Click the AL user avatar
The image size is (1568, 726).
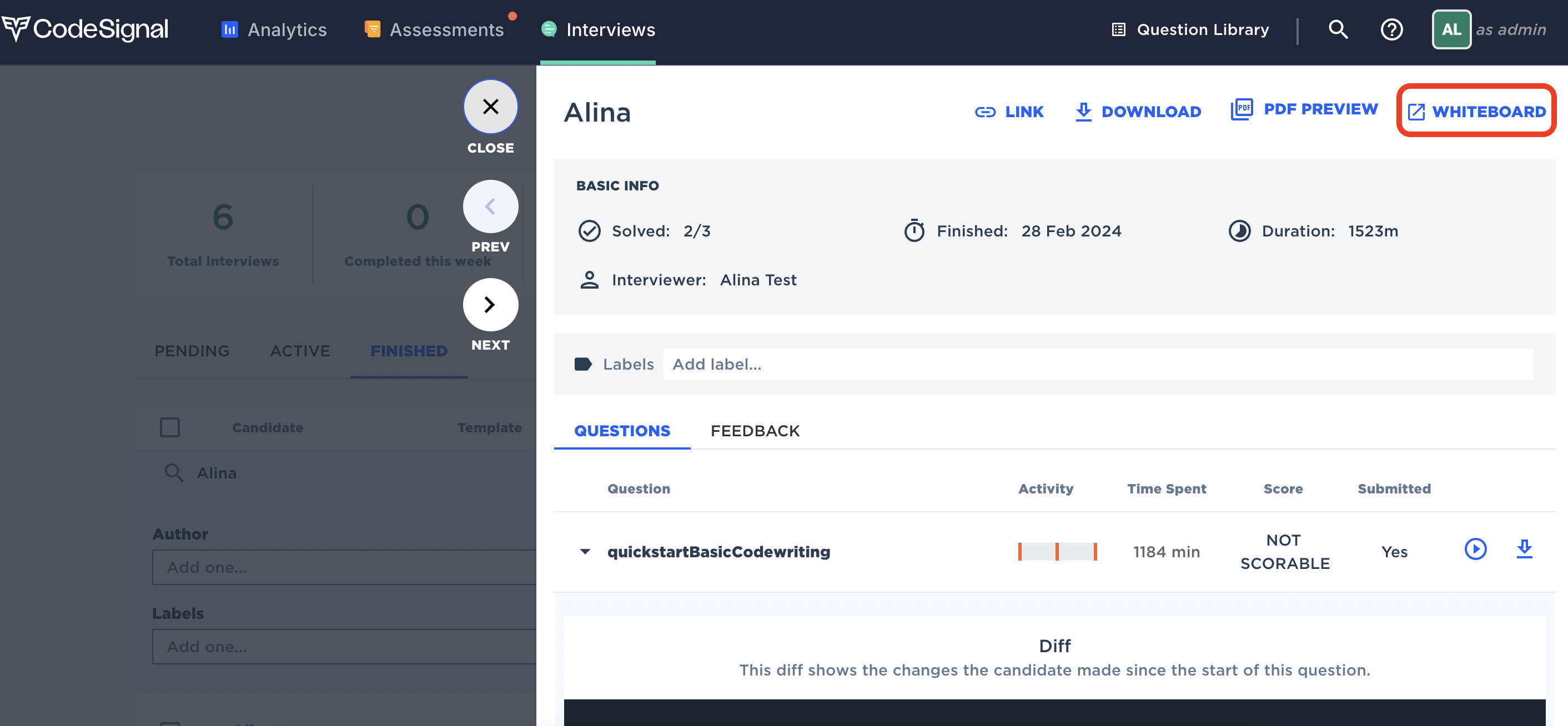(1451, 29)
